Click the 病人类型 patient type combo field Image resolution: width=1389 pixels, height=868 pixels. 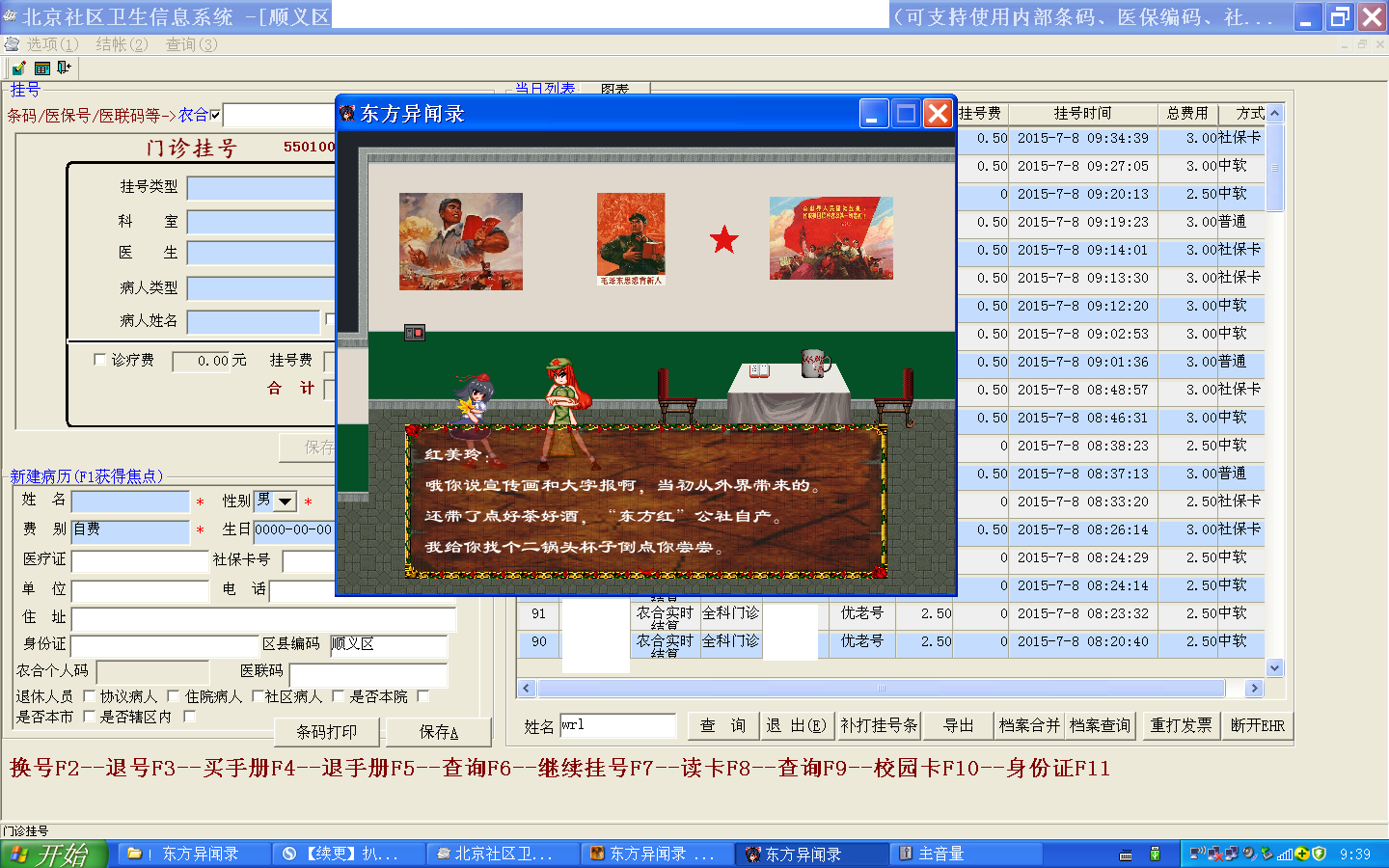[260, 288]
